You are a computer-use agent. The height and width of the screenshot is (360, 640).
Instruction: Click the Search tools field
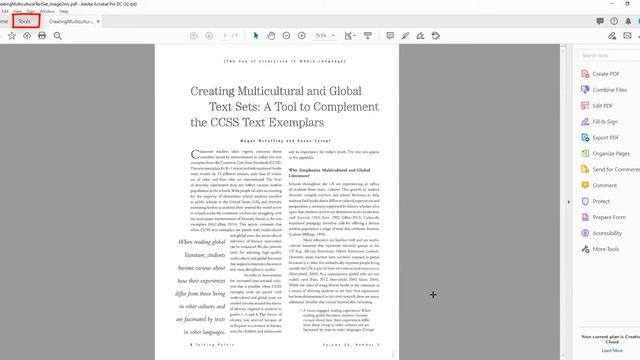pyautogui.click(x=609, y=55)
